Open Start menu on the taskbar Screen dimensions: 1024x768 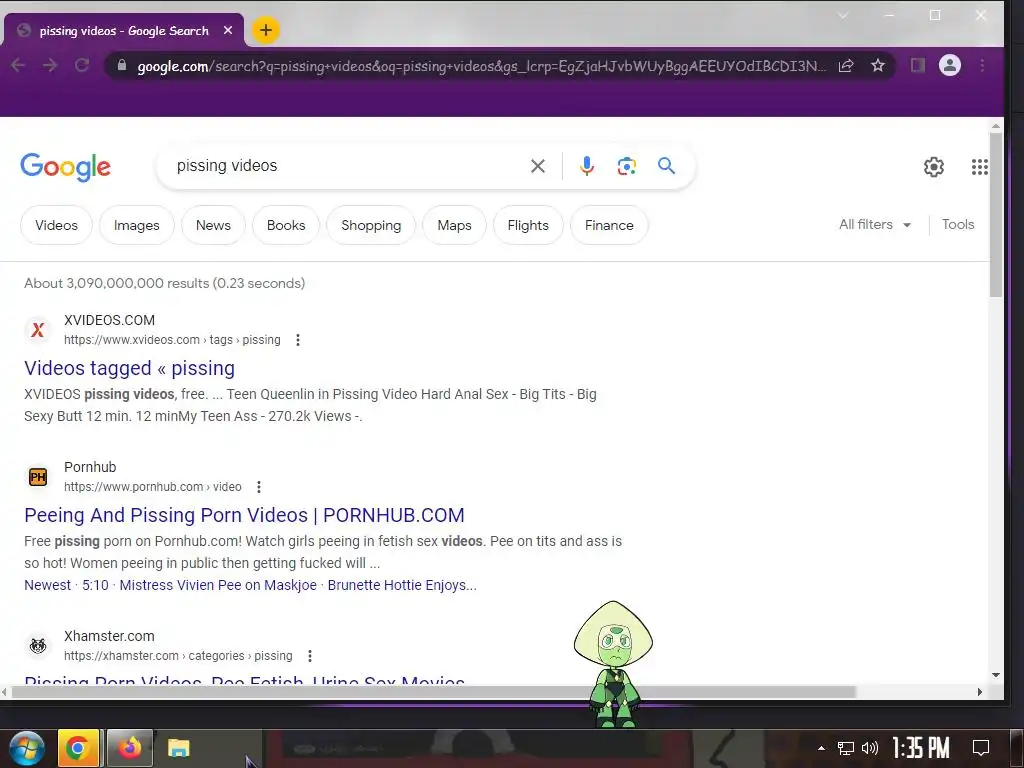pos(27,748)
